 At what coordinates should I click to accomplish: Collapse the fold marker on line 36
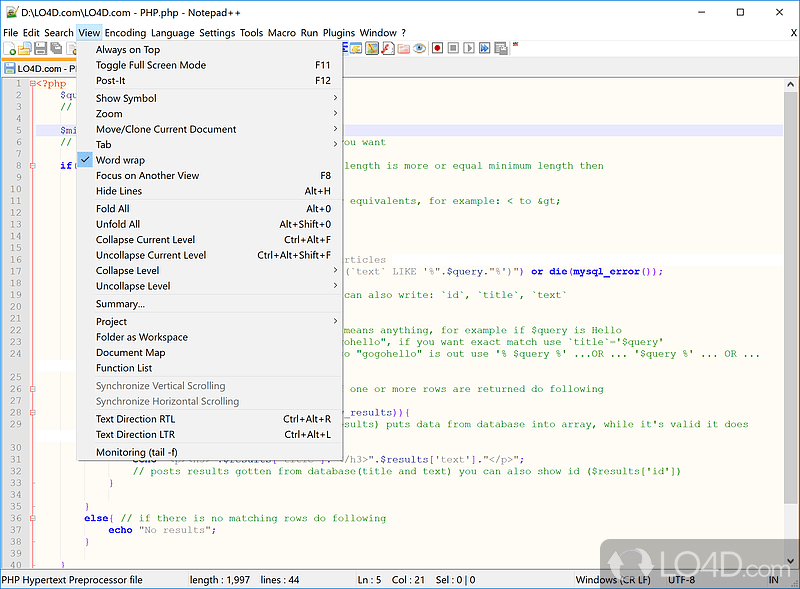(x=33, y=518)
